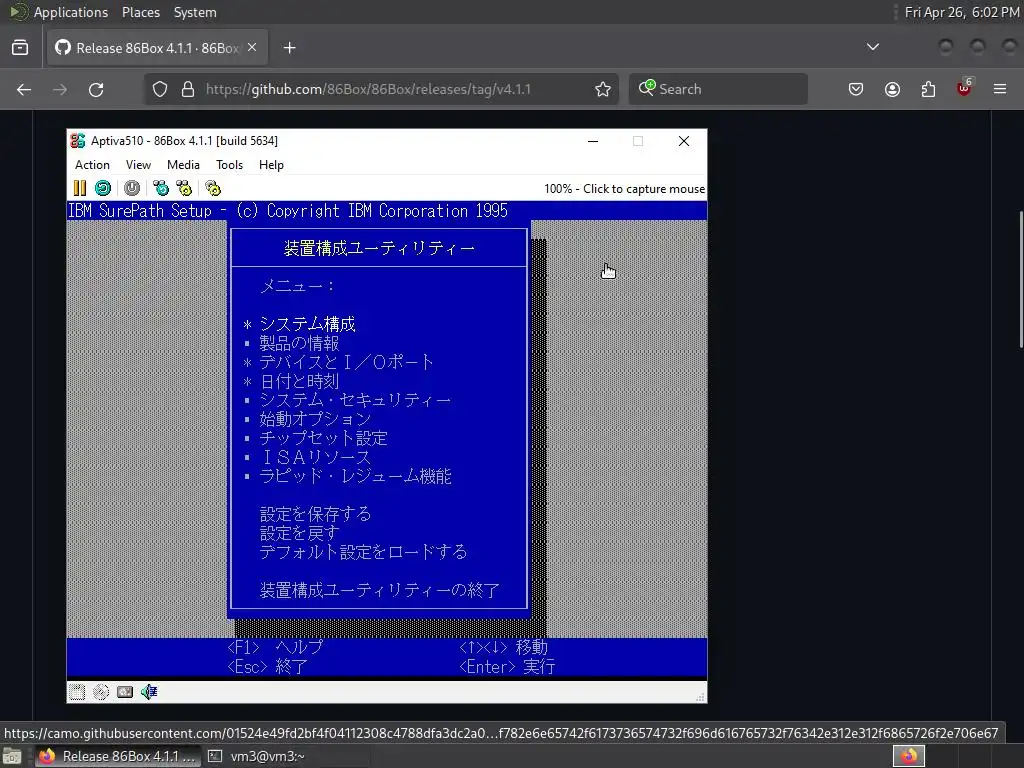
Task: Click the clock showing Fri Apr 26
Action: click(961, 12)
